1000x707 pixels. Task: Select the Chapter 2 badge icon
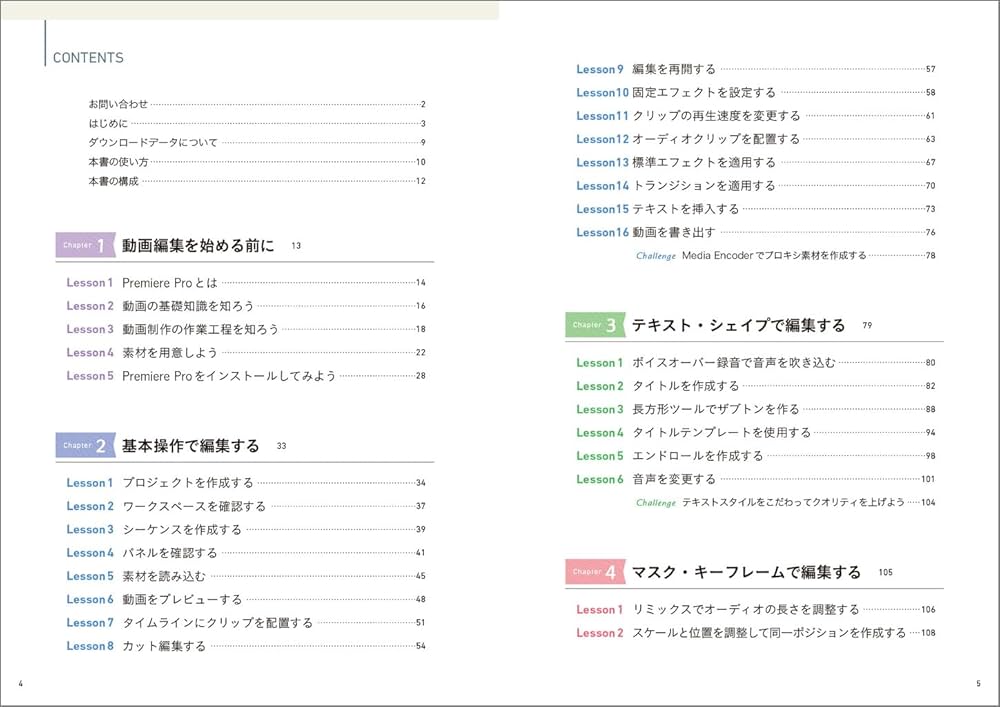[84, 444]
